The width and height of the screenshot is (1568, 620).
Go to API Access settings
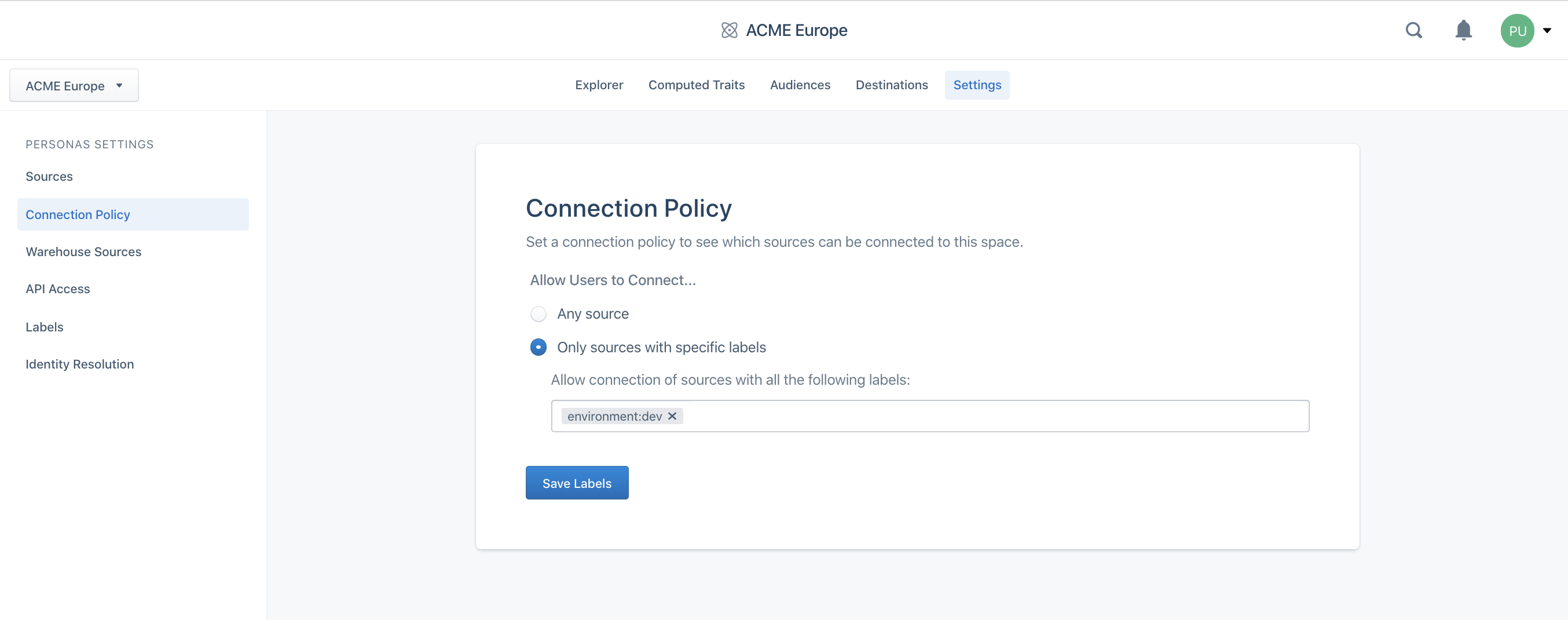point(58,289)
